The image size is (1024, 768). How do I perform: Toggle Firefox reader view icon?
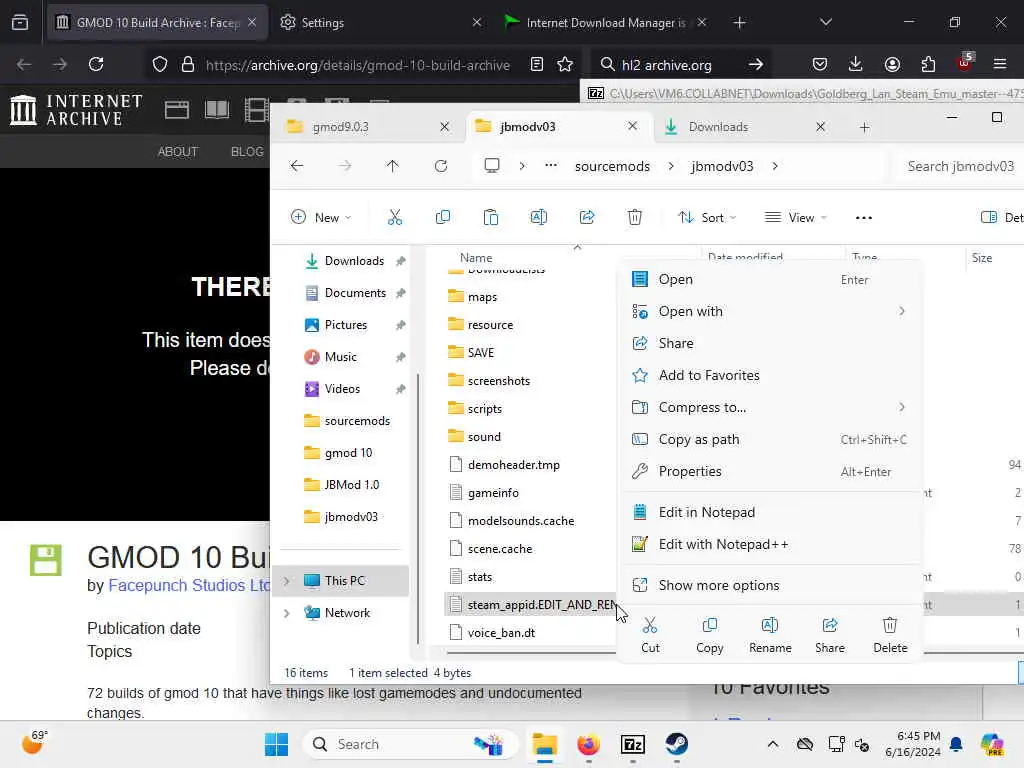(537, 64)
